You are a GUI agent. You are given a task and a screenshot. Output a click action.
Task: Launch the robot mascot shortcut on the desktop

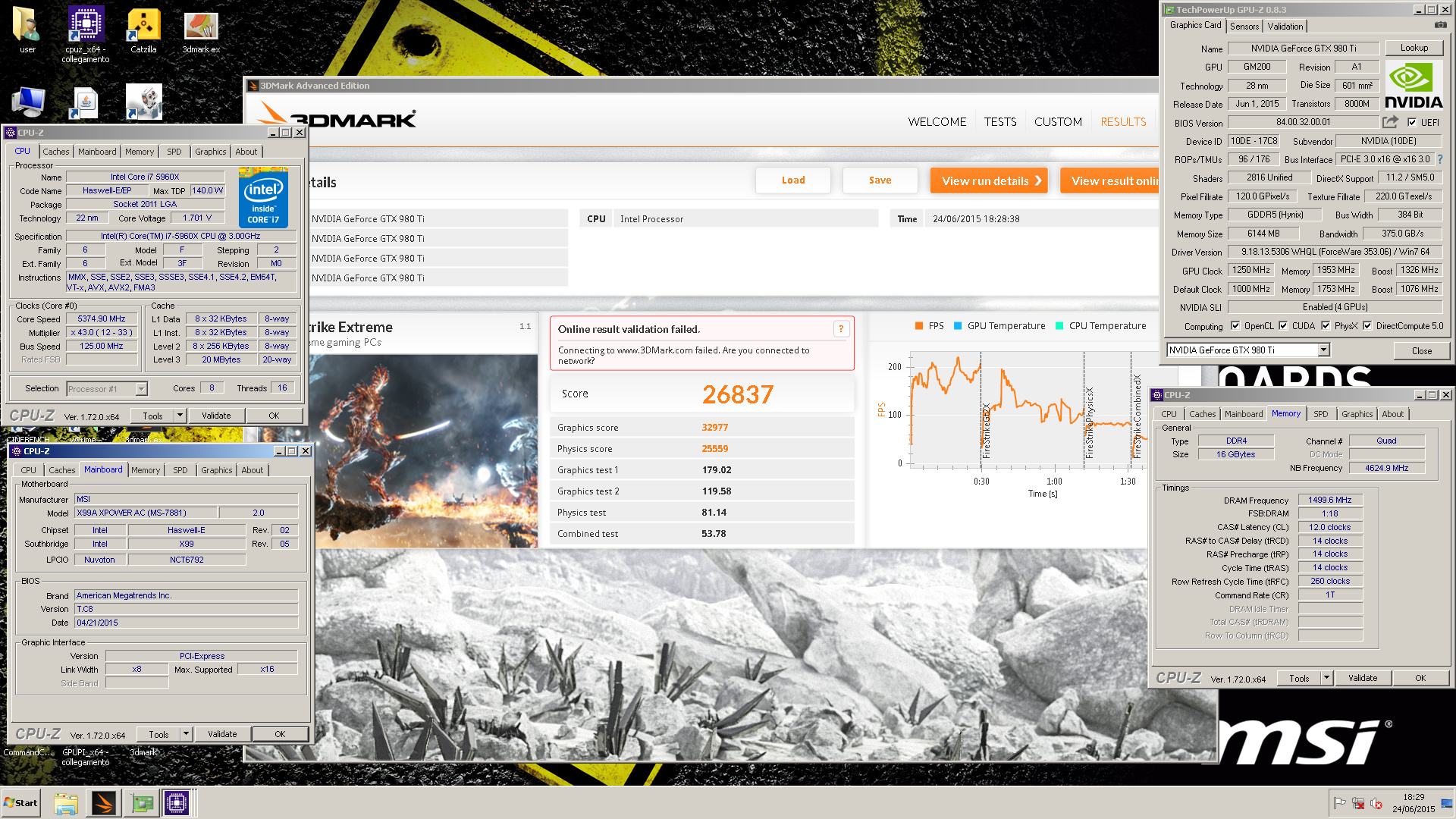pos(143,102)
